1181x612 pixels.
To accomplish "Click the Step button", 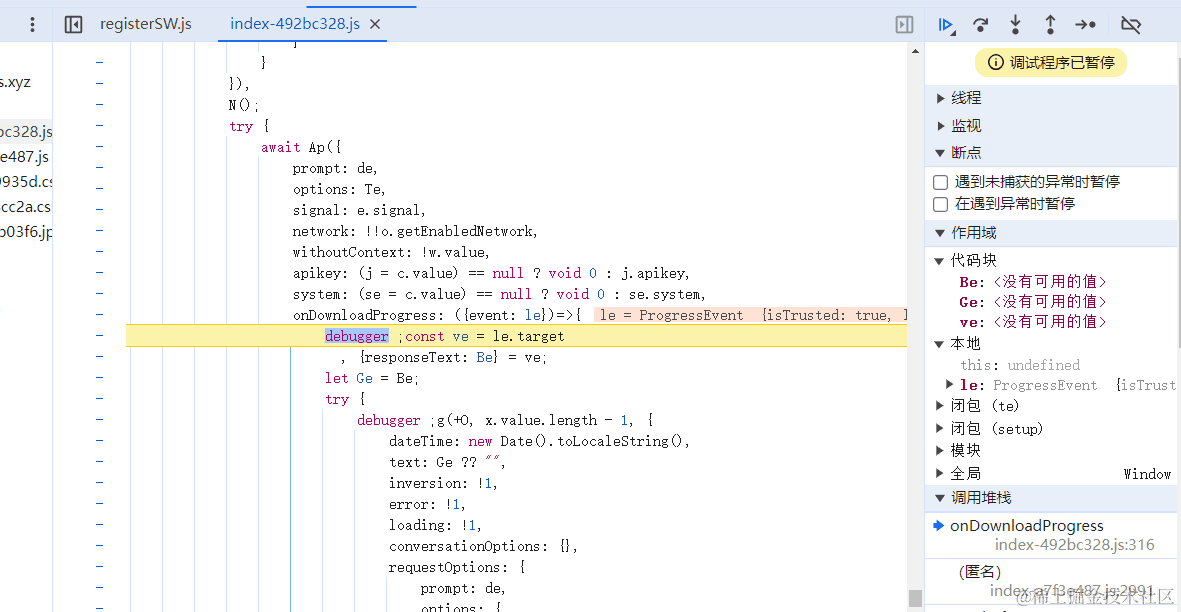I will click(x=1085, y=25).
